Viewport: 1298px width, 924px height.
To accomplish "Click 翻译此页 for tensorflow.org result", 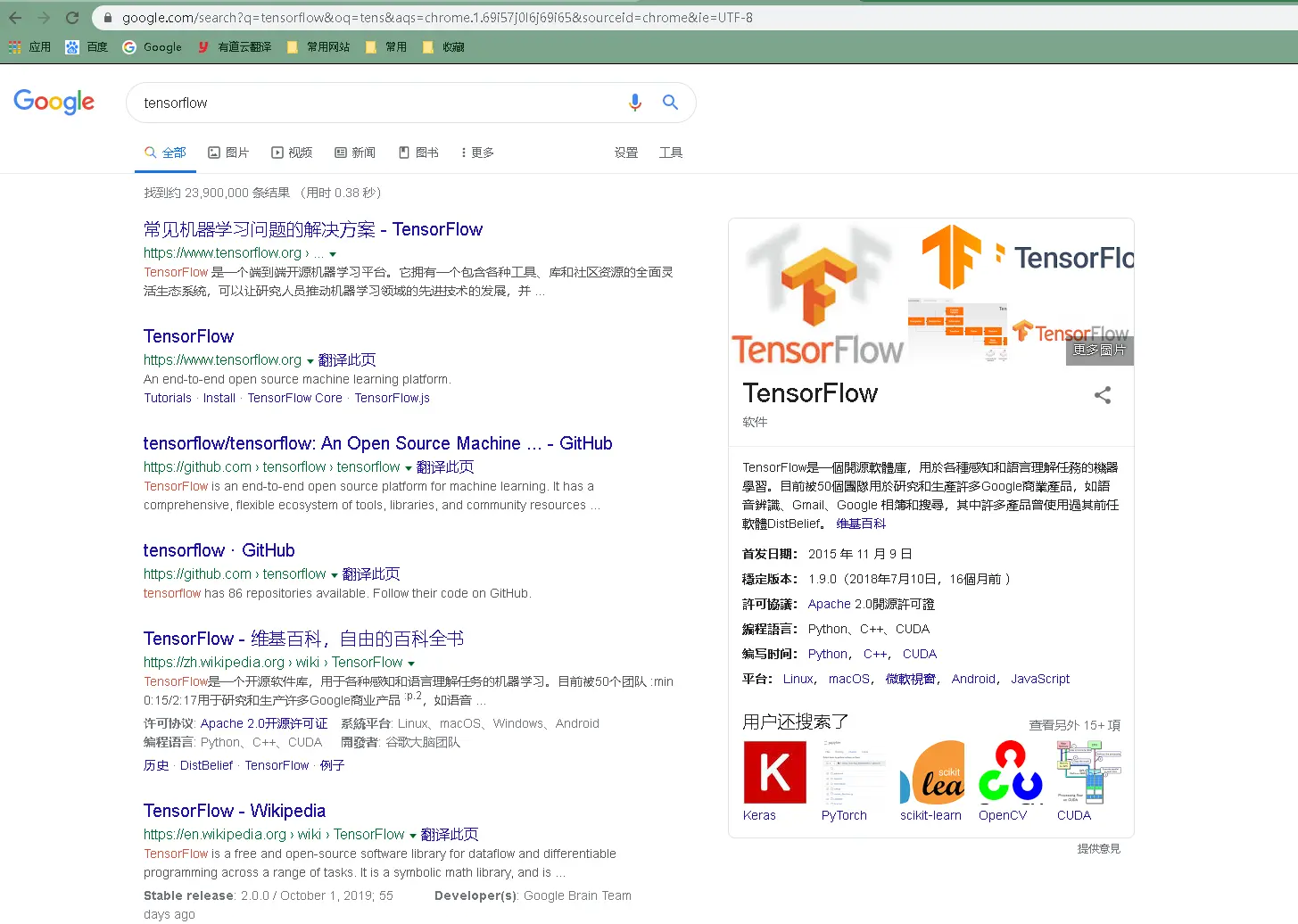I will 347,359.
